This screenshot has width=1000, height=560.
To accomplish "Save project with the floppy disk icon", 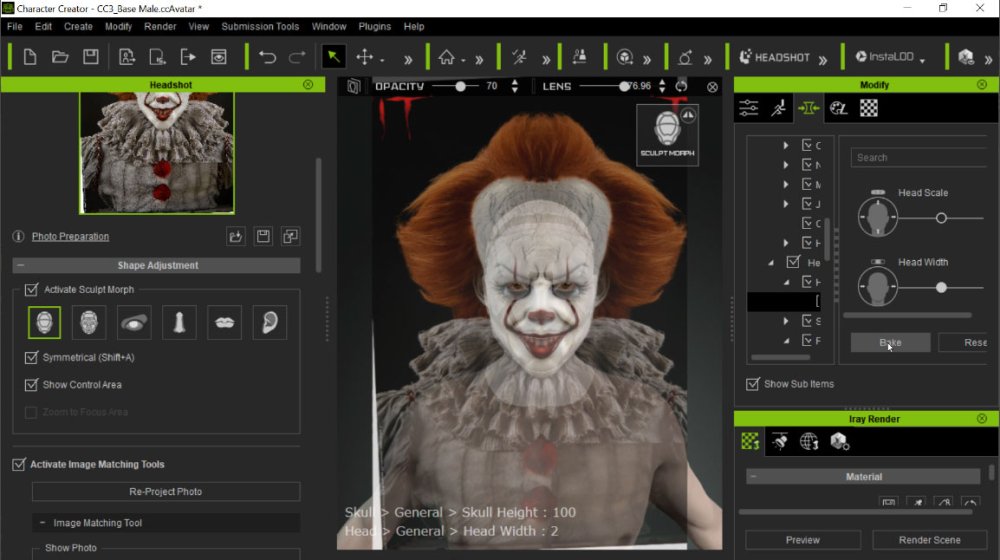I will (91, 57).
